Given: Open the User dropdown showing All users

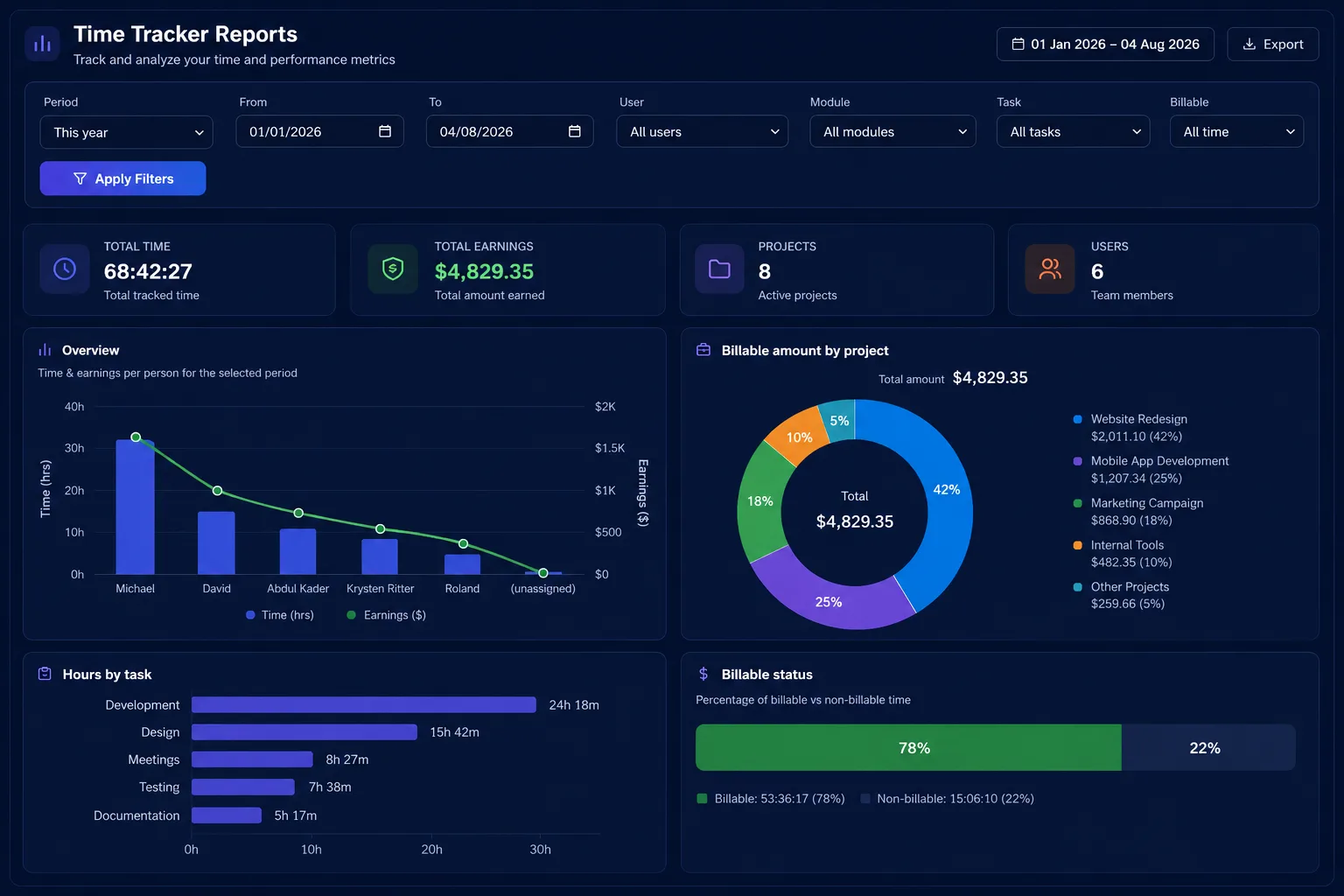Looking at the screenshot, I should (x=703, y=131).
